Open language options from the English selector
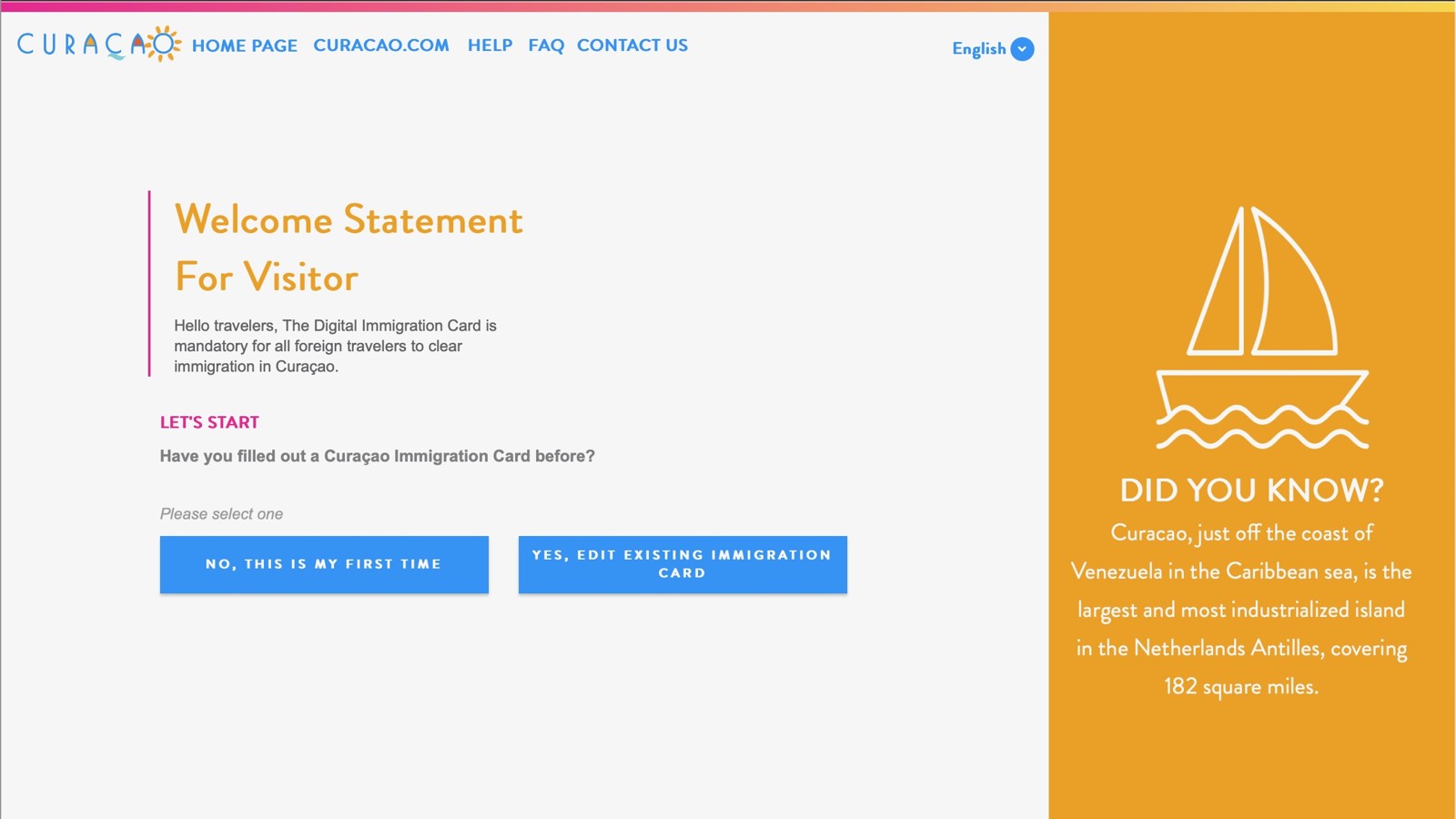This screenshot has width=1456, height=819. pos(992,50)
